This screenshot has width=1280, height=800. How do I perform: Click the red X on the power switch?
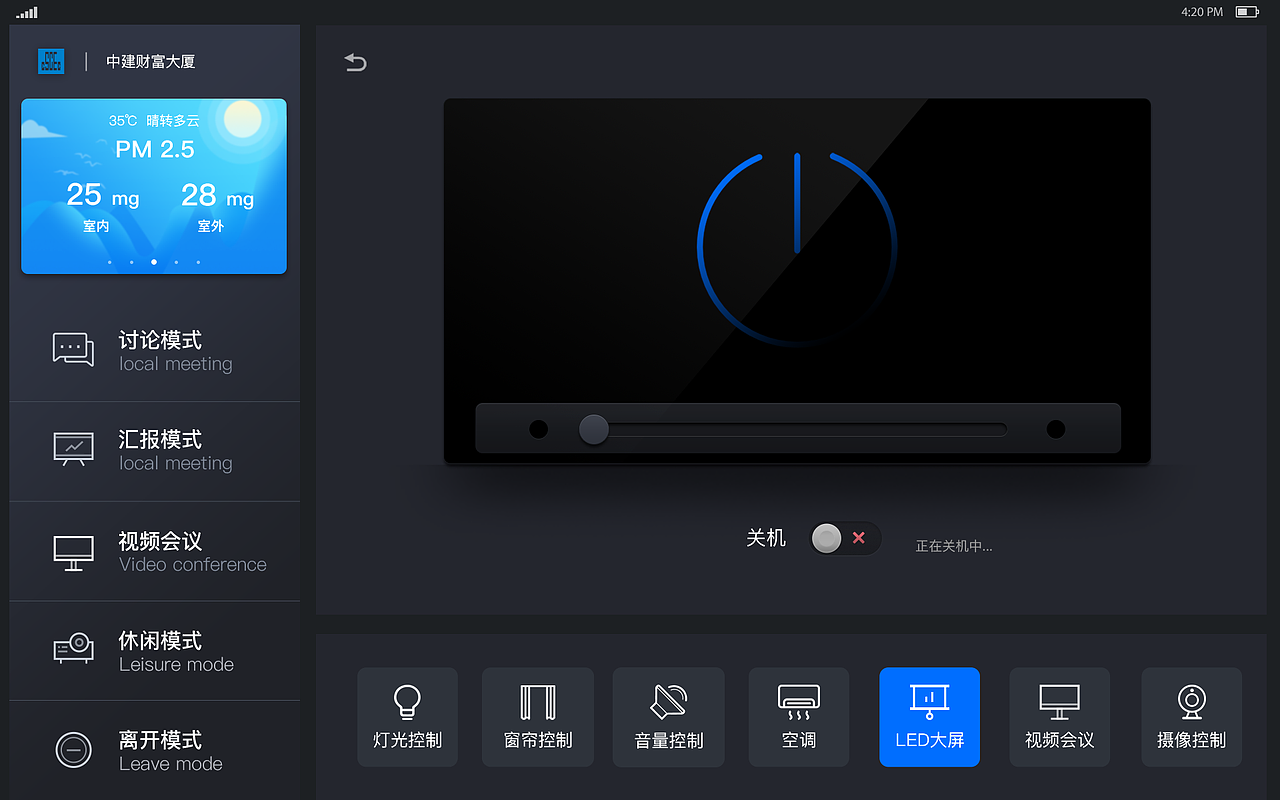859,538
